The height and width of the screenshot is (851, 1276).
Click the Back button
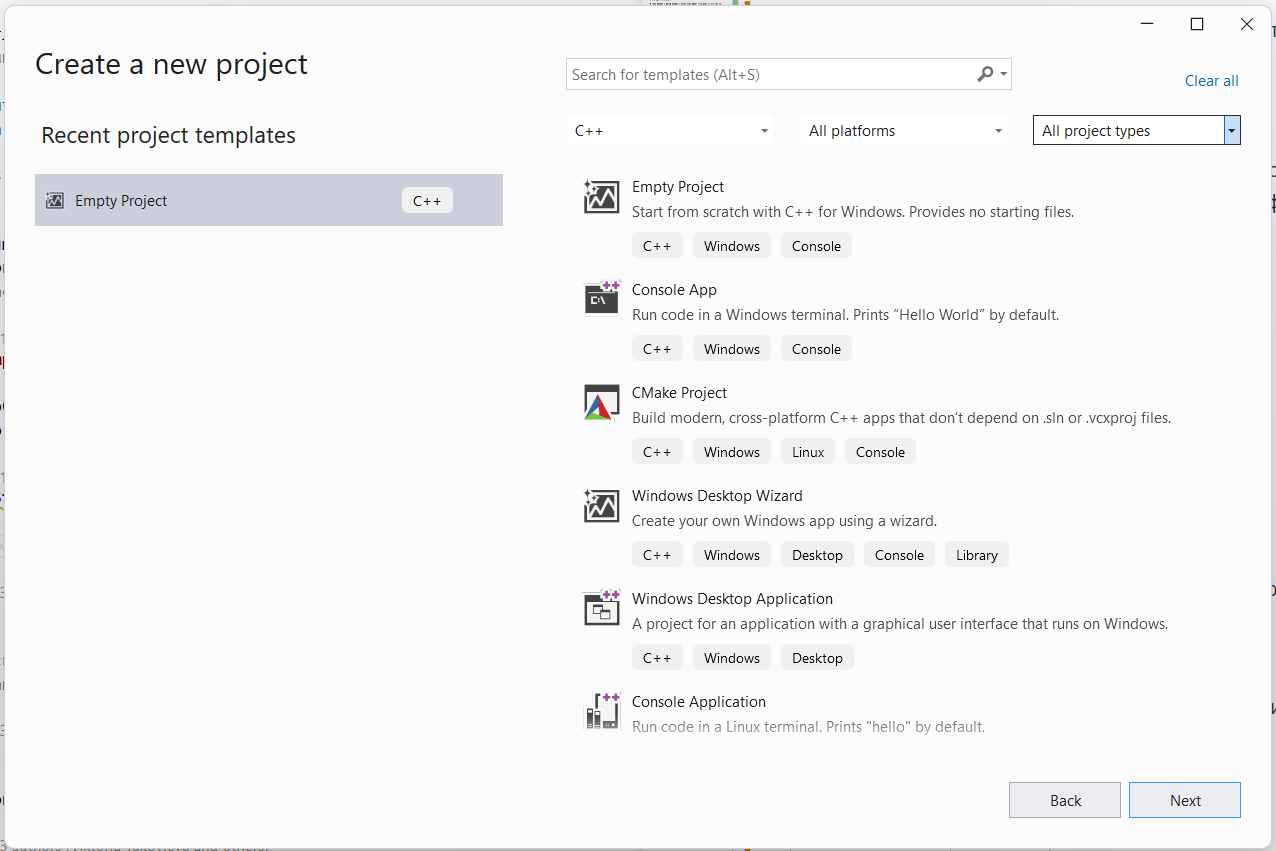click(x=1064, y=800)
